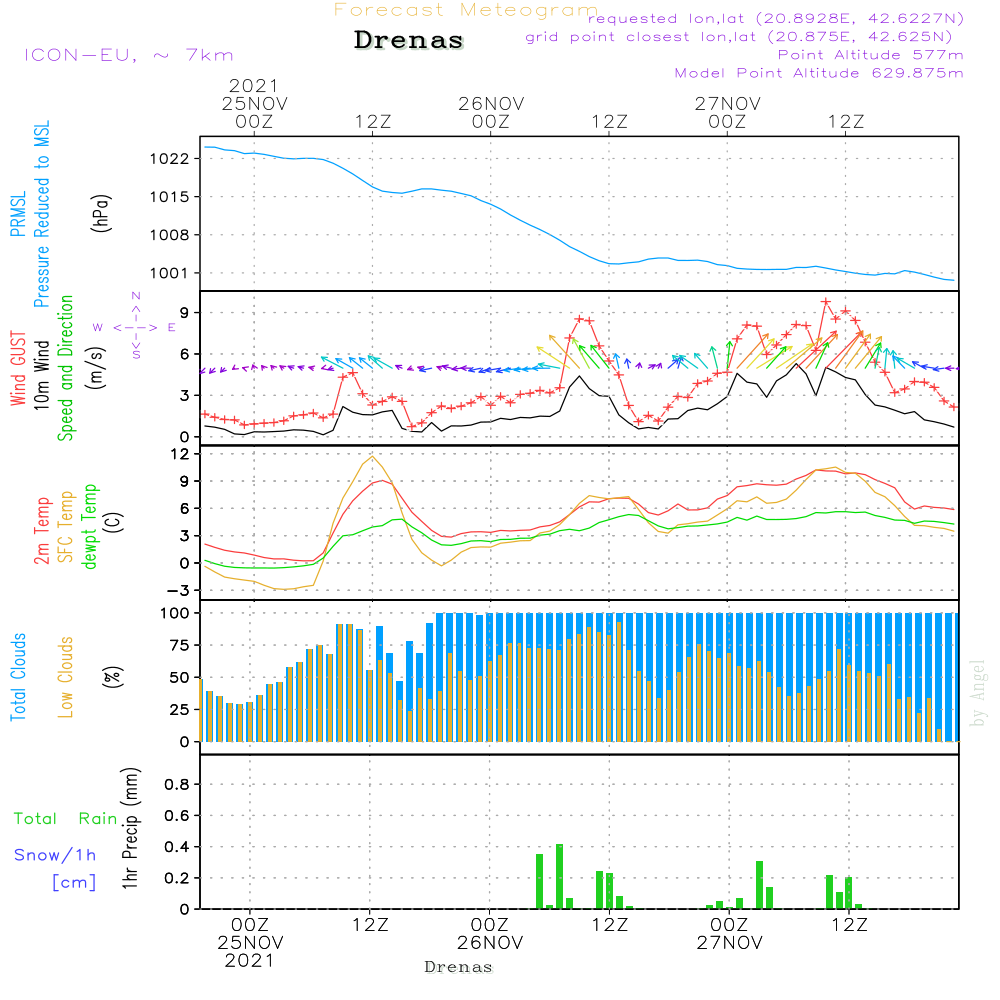The image size is (1000, 1000).
Task: Click the highest red wind gust marker
Action: click(x=826, y=301)
